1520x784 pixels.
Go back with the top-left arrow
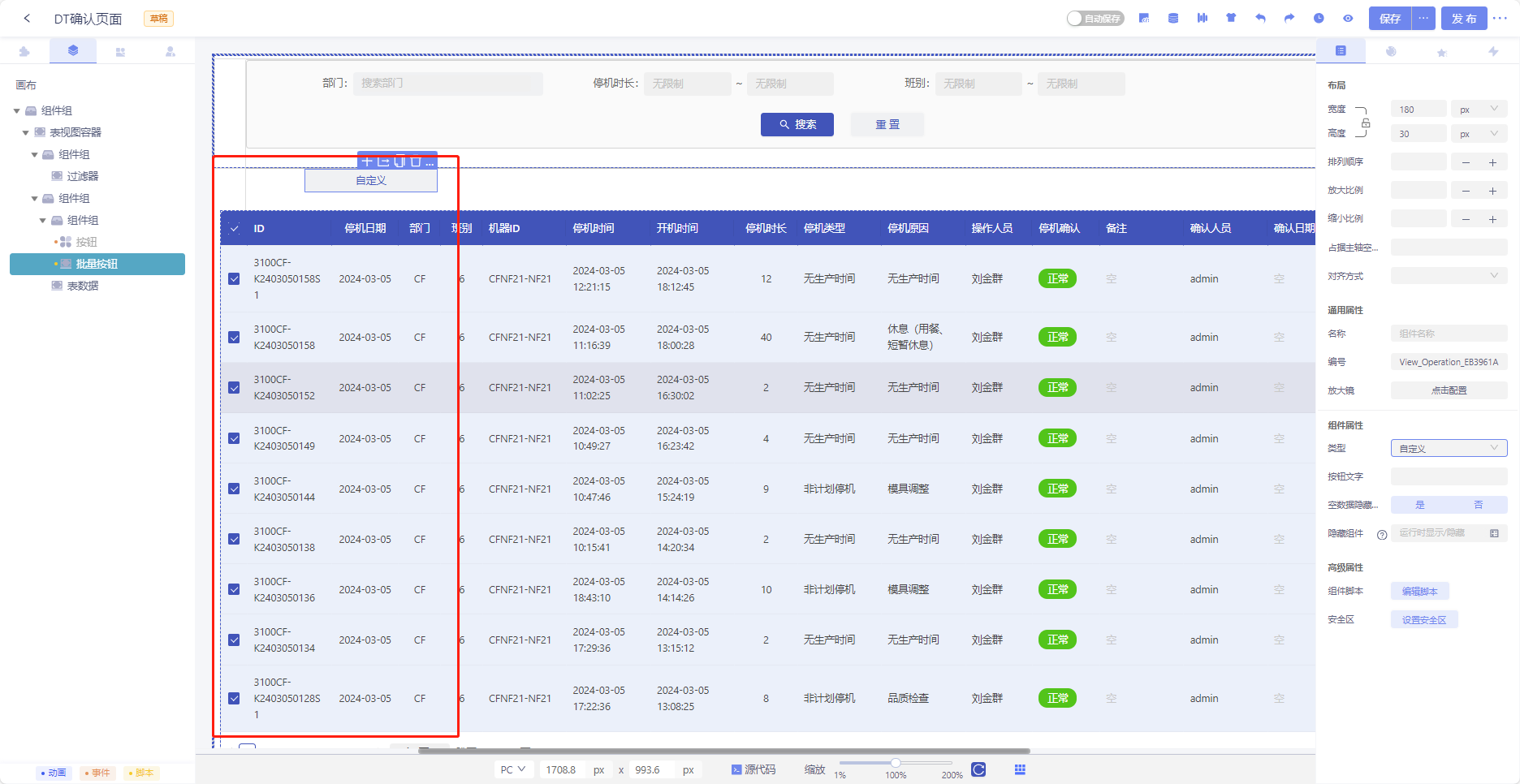(x=27, y=18)
